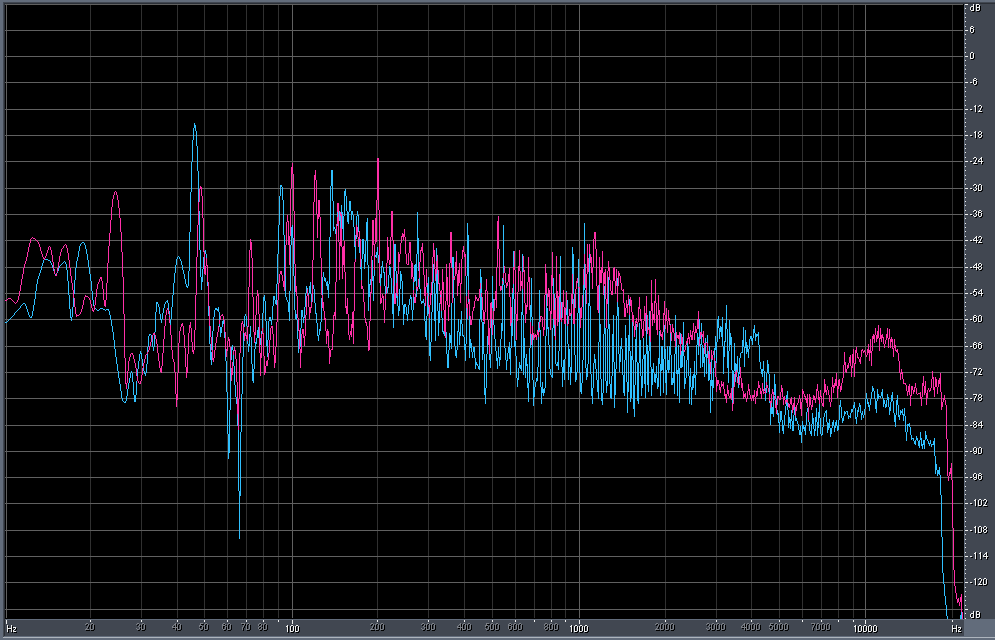
Task: Click the Hz unit label at bottom right
Action: (956, 628)
